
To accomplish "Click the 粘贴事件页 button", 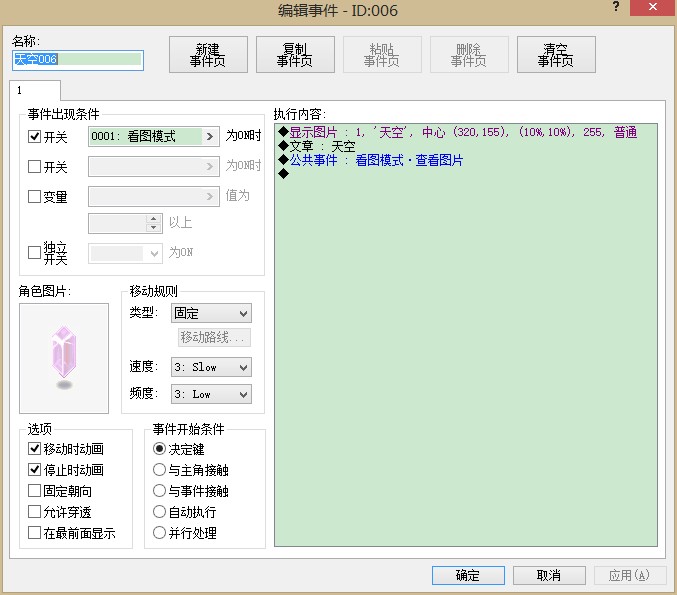I will [382, 55].
